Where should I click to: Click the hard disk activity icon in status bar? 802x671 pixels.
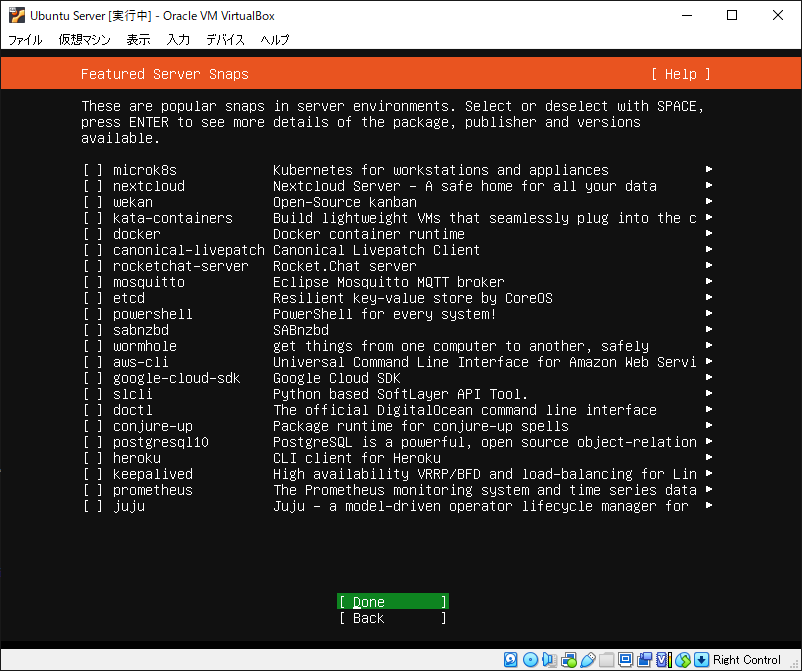[x=510, y=660]
